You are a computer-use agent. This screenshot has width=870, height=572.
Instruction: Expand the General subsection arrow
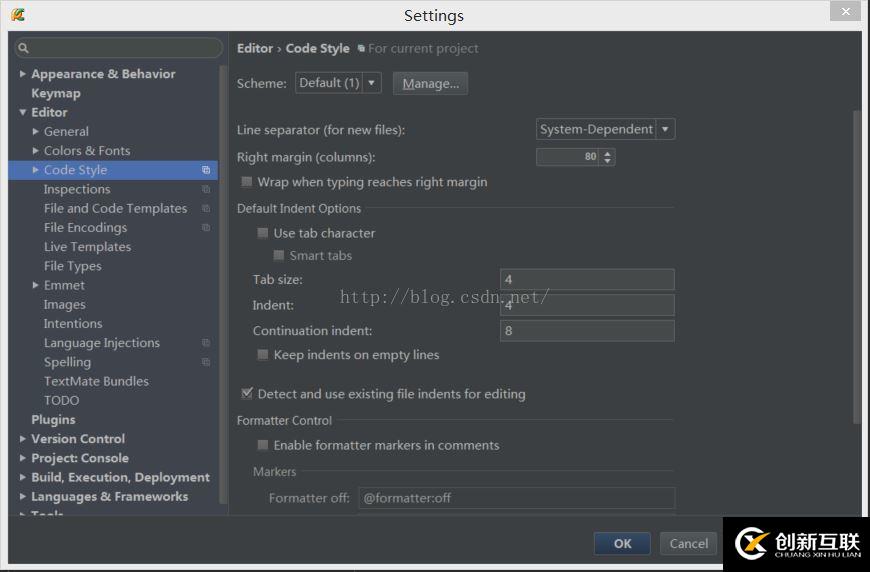(x=36, y=131)
